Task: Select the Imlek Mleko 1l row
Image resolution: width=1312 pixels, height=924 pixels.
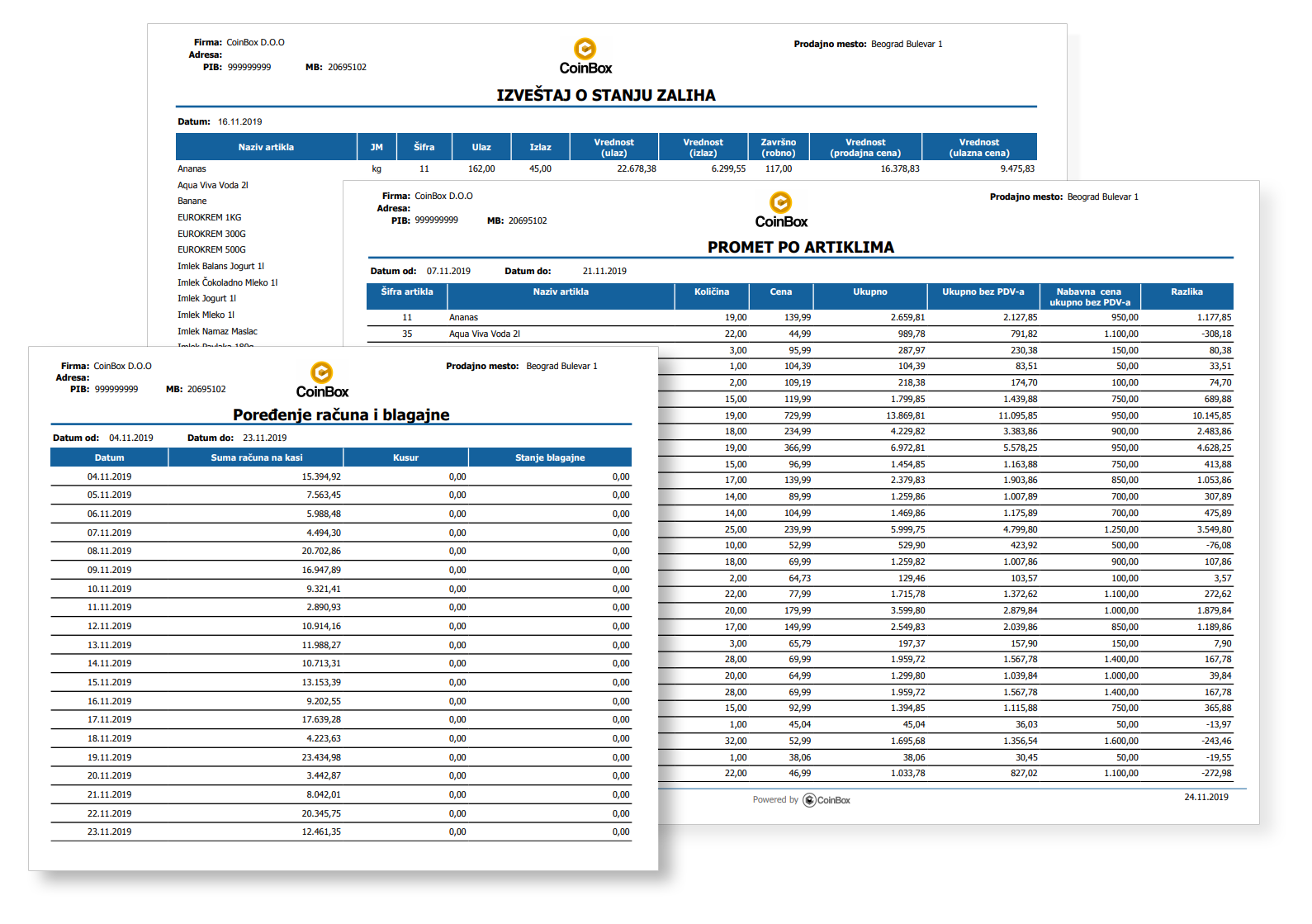Action: click(206, 315)
